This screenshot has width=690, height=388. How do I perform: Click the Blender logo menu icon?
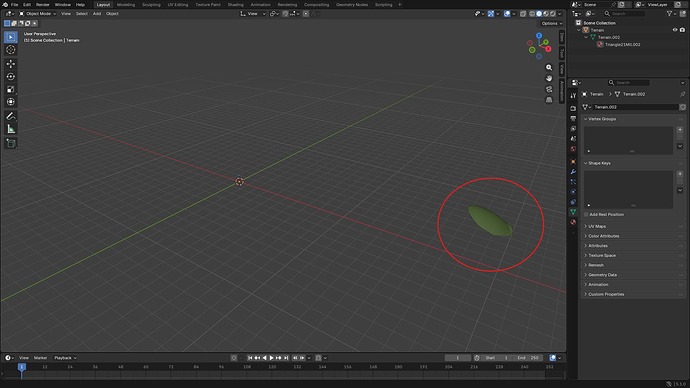click(5, 4)
